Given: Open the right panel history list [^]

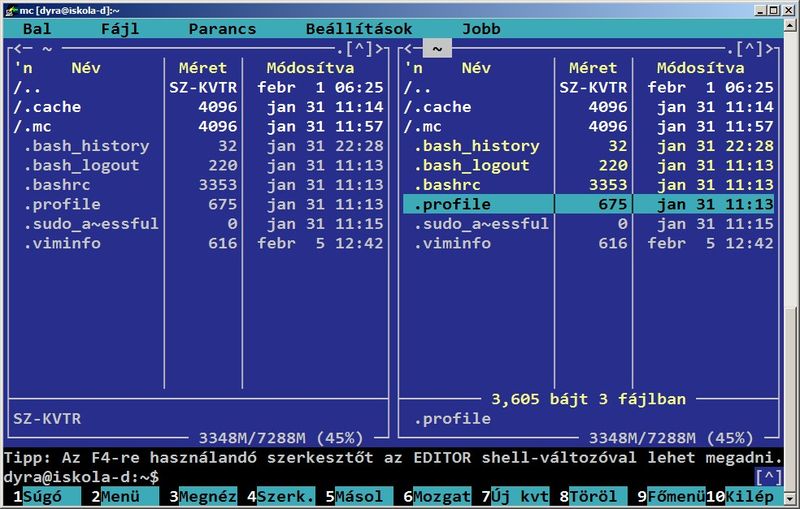Looking at the screenshot, I should (750, 49).
